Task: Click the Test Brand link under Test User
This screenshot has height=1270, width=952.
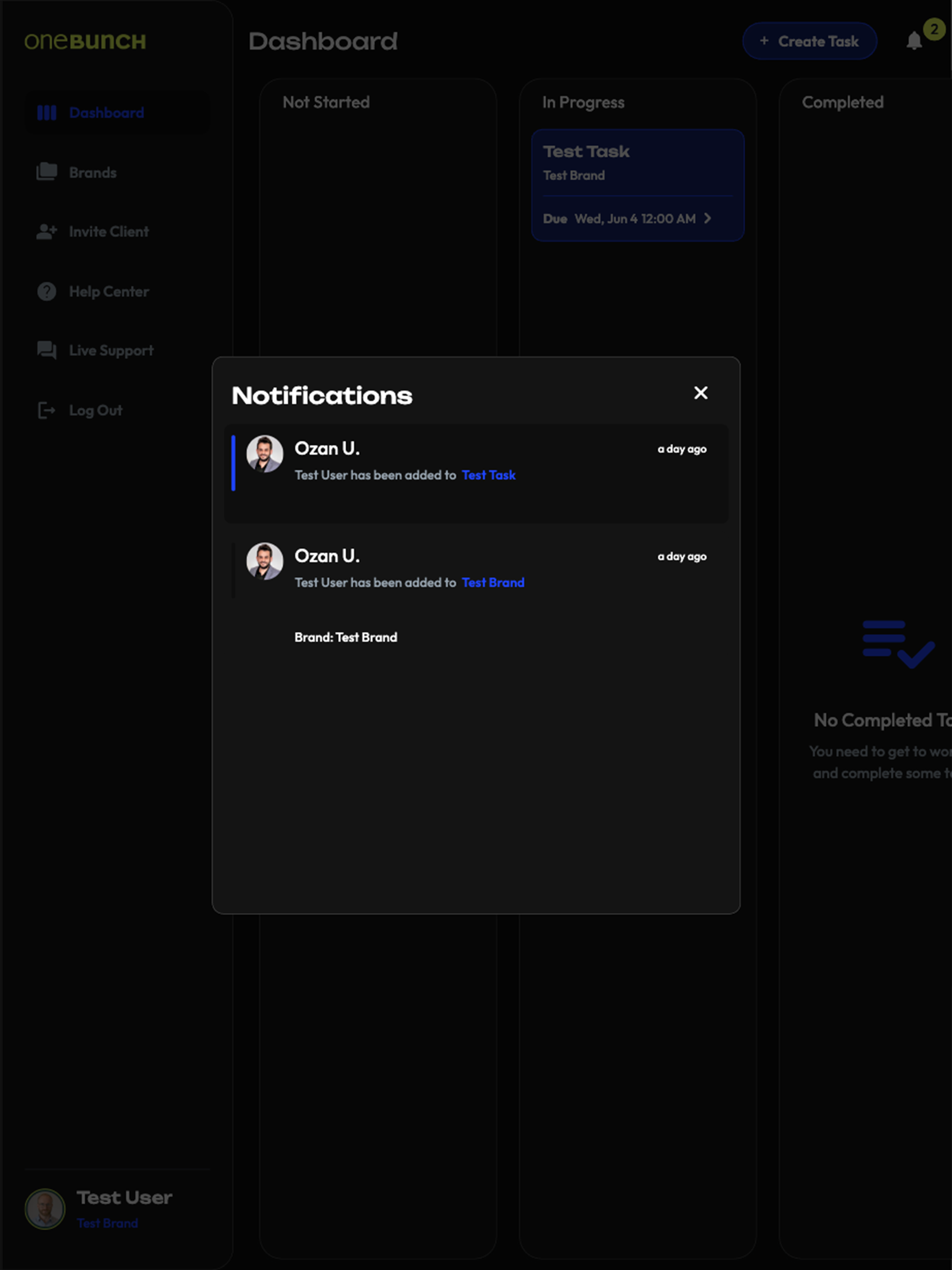Action: (x=107, y=1223)
